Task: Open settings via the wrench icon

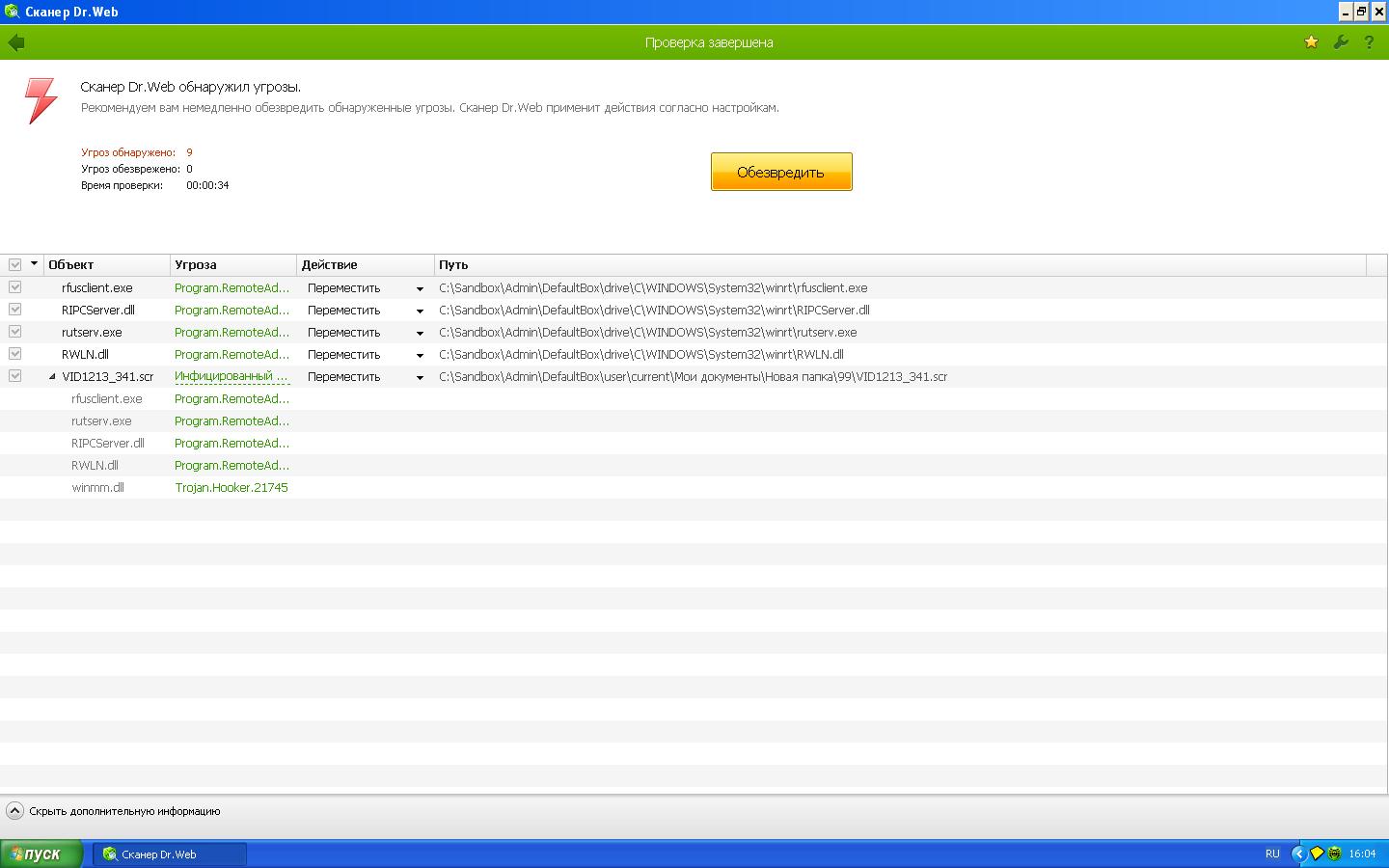Action: pyautogui.click(x=1340, y=42)
